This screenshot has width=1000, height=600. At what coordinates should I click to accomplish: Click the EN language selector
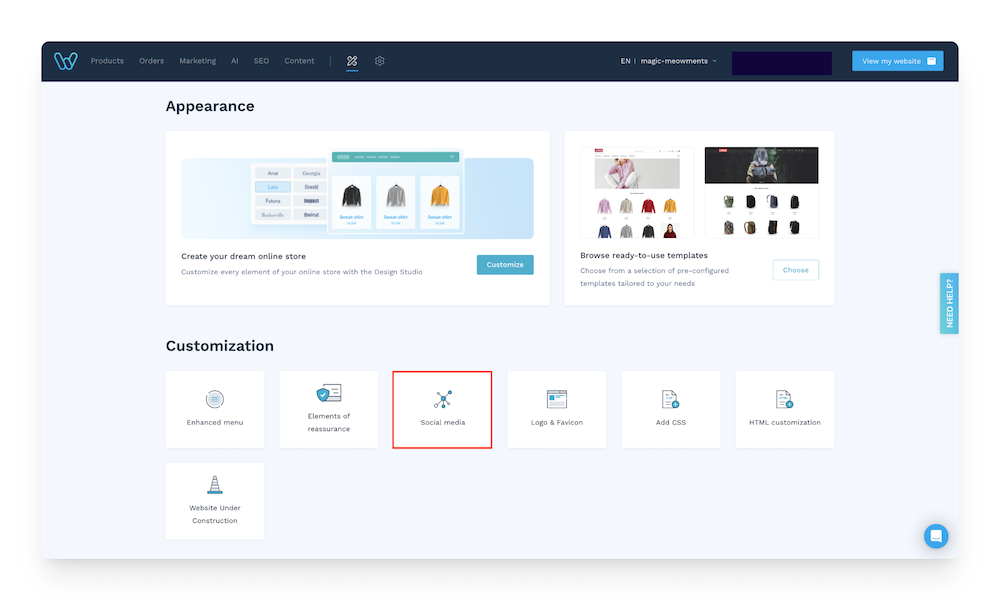pyautogui.click(x=625, y=61)
